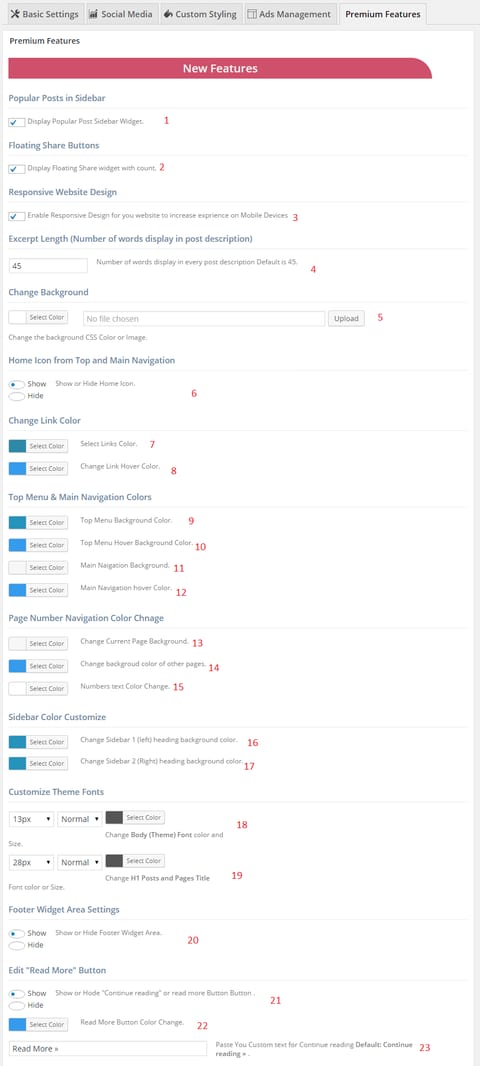Click the Upload button for background image
480x1066 pixels.
click(x=346, y=318)
